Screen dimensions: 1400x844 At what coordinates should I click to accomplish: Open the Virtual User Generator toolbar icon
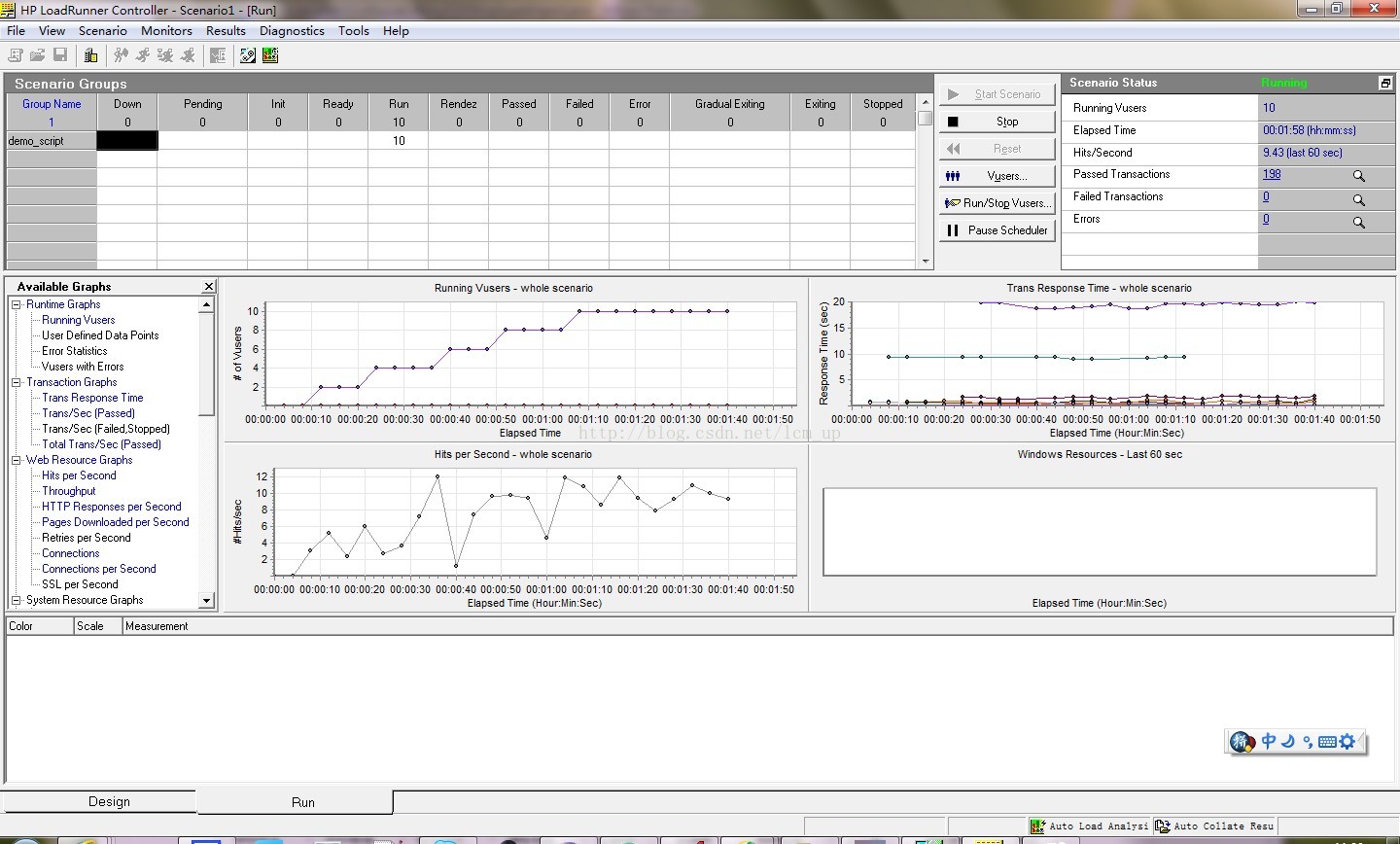[248, 55]
